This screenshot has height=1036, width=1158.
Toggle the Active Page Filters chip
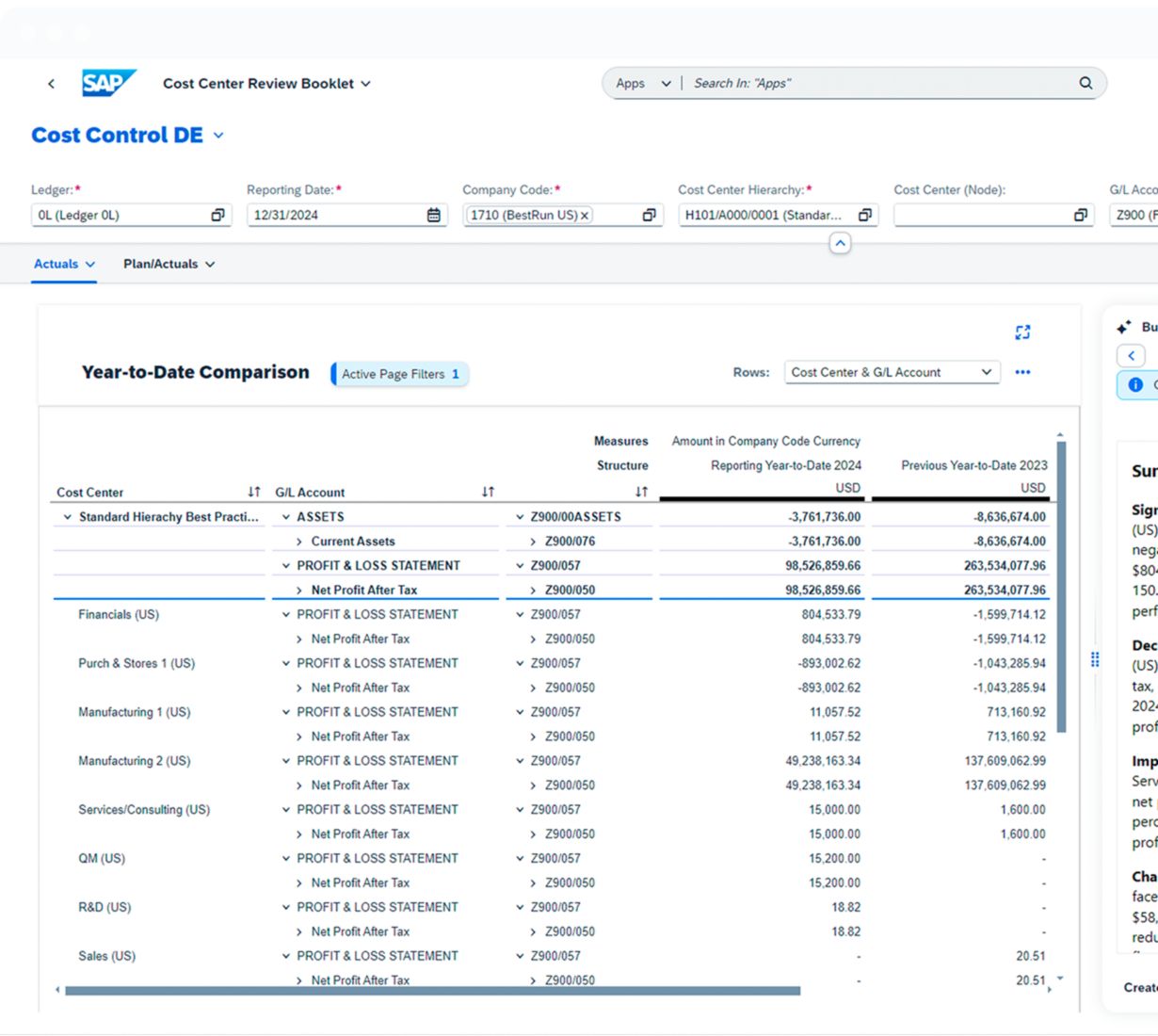tap(400, 374)
